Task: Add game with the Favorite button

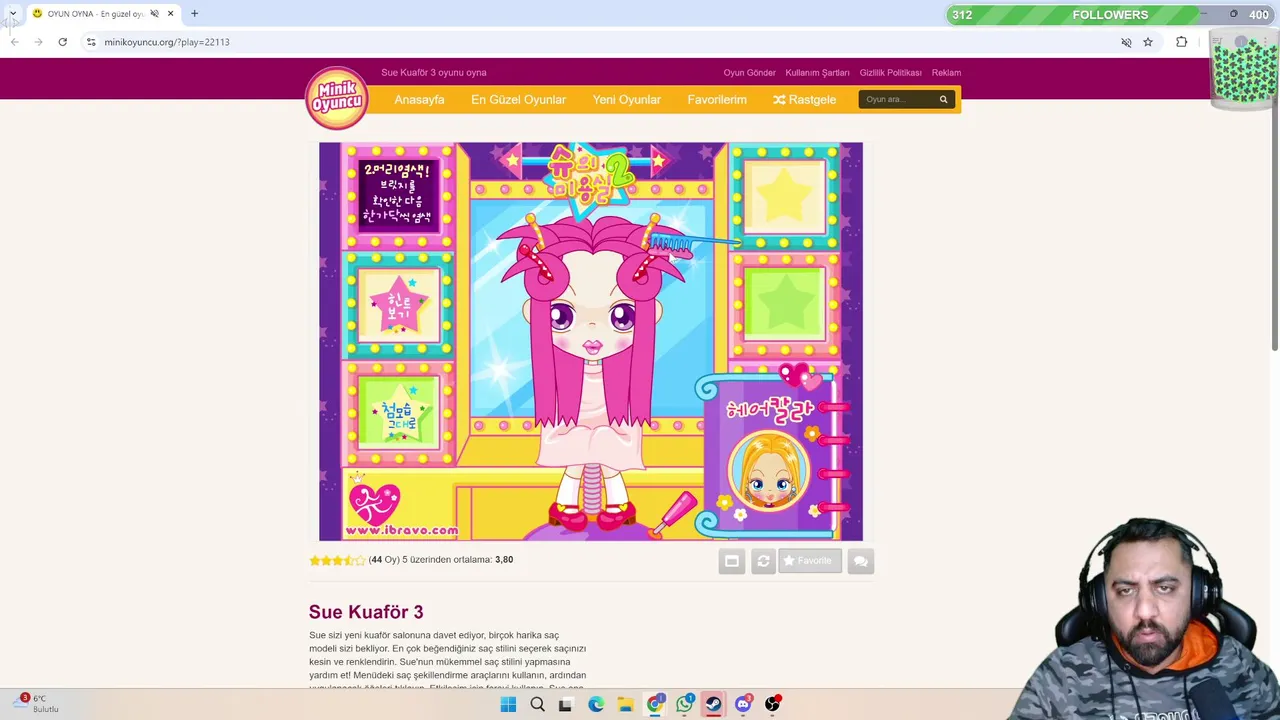Action: pyautogui.click(x=809, y=561)
